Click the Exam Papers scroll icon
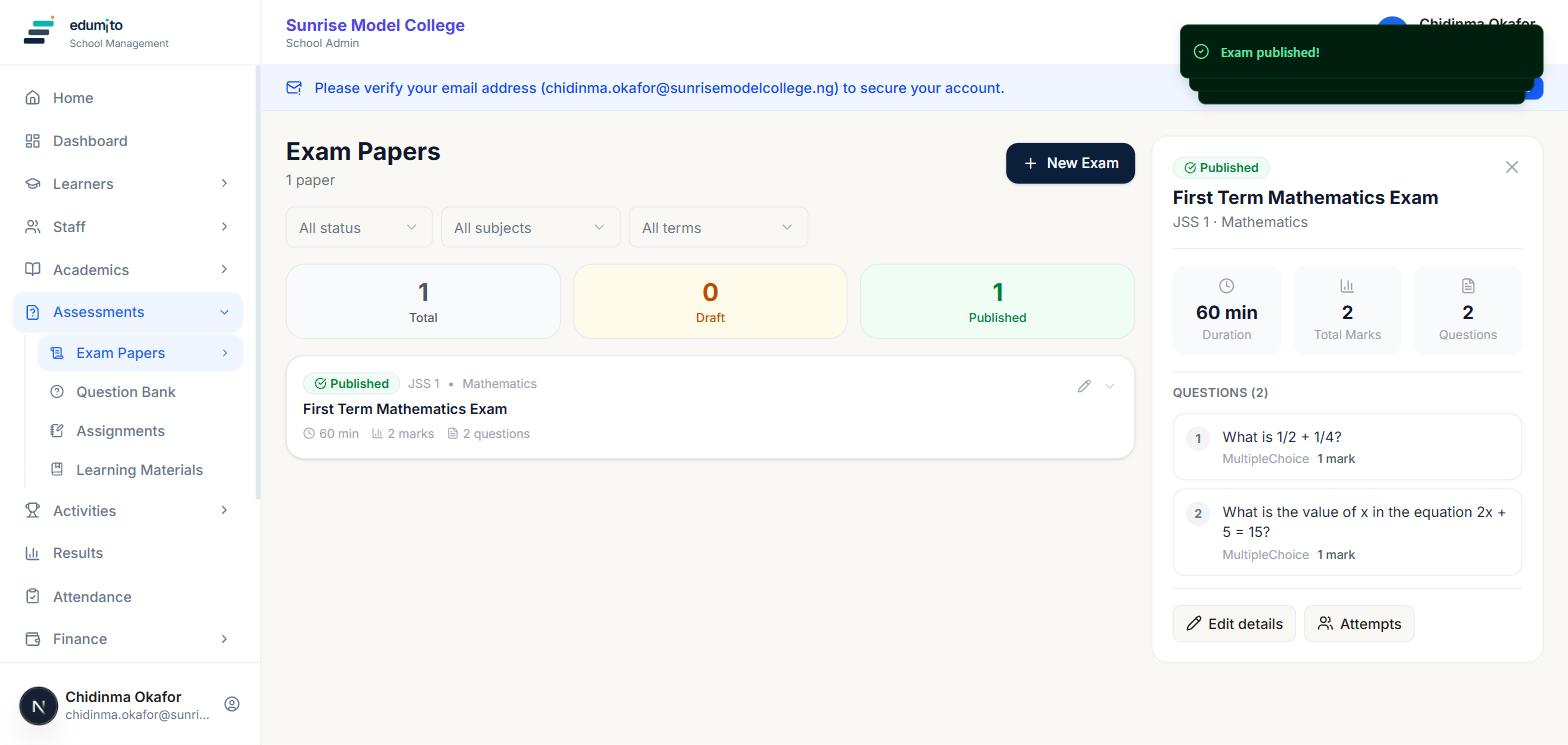This screenshot has width=1568, height=745. (x=57, y=353)
